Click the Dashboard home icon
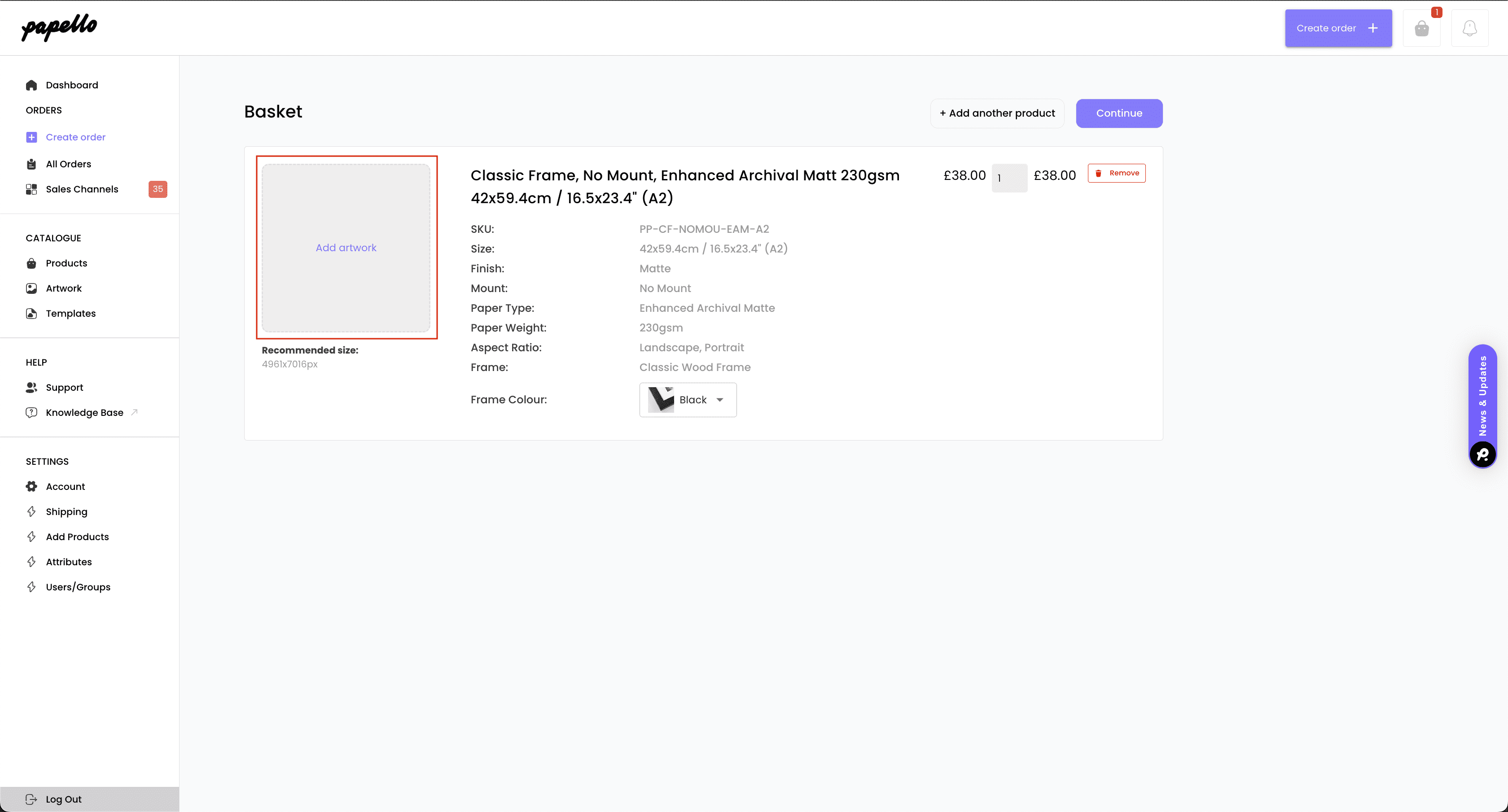Screen dimensions: 1508x812 click(31, 85)
